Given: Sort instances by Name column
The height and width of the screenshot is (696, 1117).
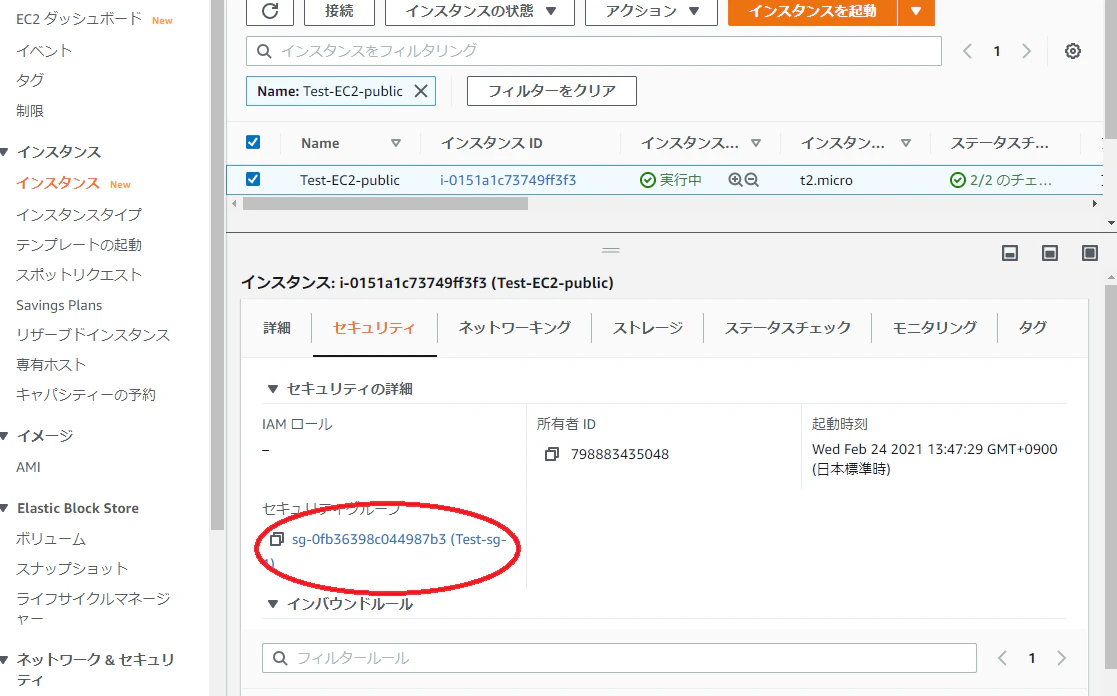Looking at the screenshot, I should click(396, 143).
